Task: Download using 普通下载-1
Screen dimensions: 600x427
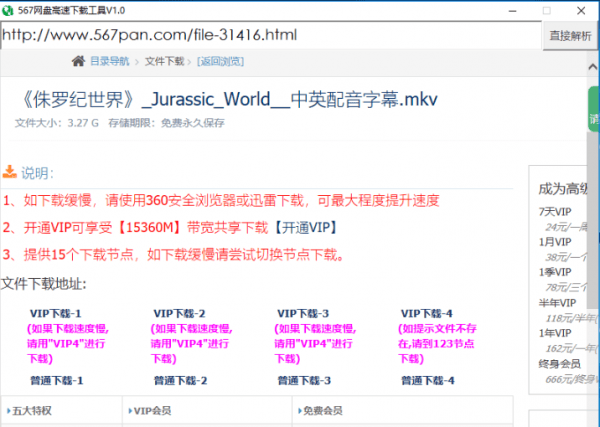Action: click(x=56, y=381)
